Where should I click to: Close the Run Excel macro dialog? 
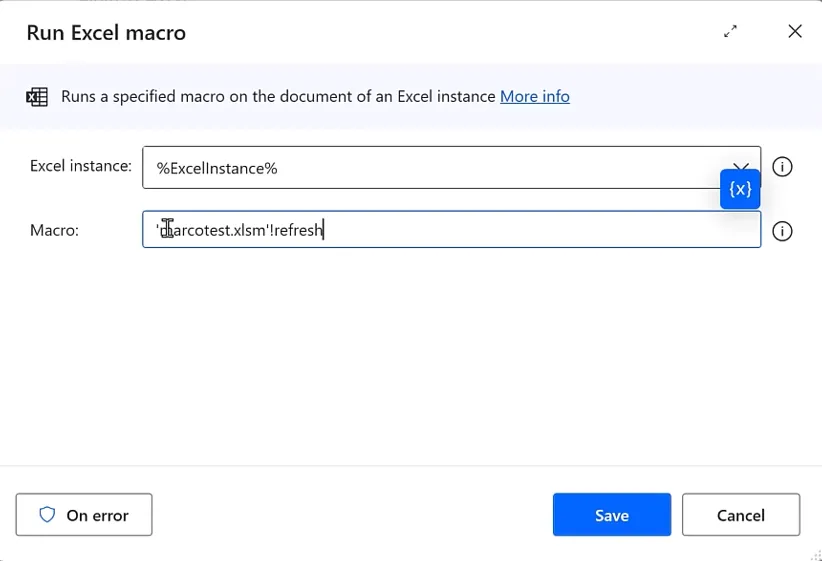click(x=795, y=31)
